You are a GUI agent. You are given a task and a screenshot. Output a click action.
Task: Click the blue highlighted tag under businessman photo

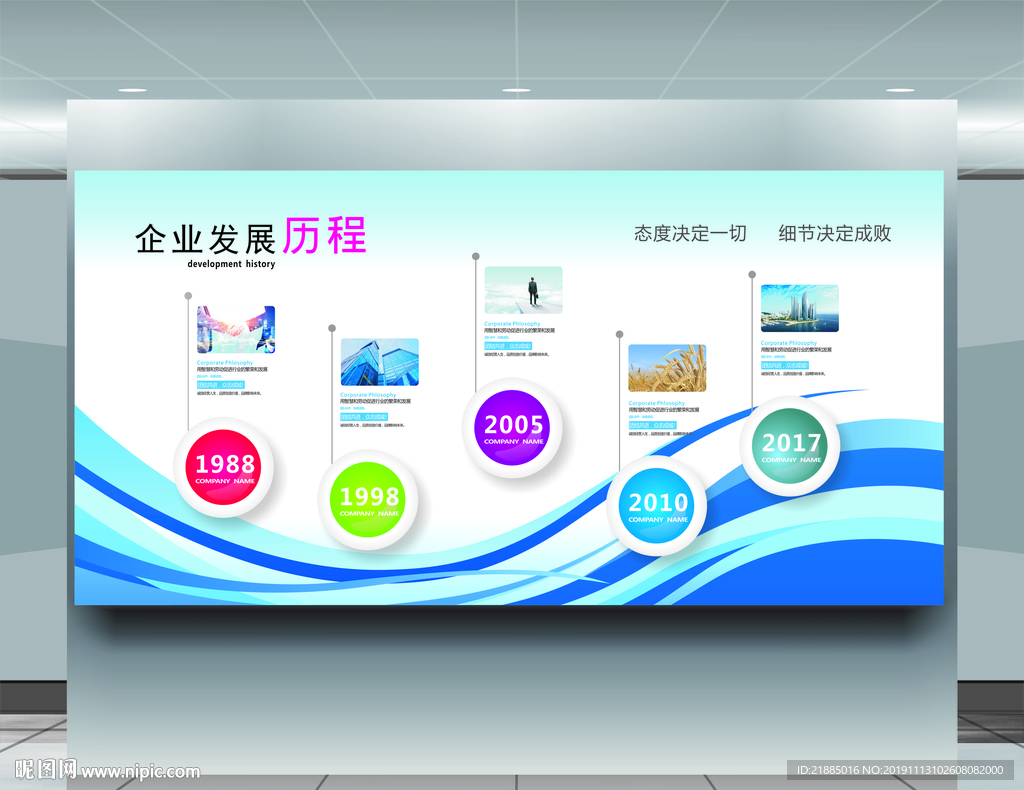point(508,346)
